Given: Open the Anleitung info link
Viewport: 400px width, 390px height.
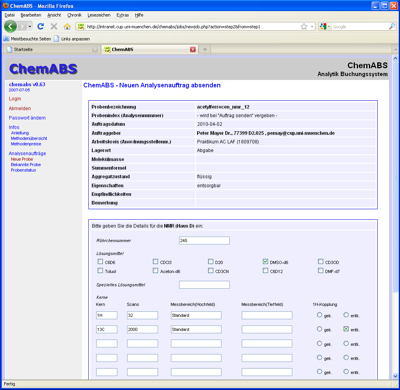Looking at the screenshot, I should pos(20,133).
